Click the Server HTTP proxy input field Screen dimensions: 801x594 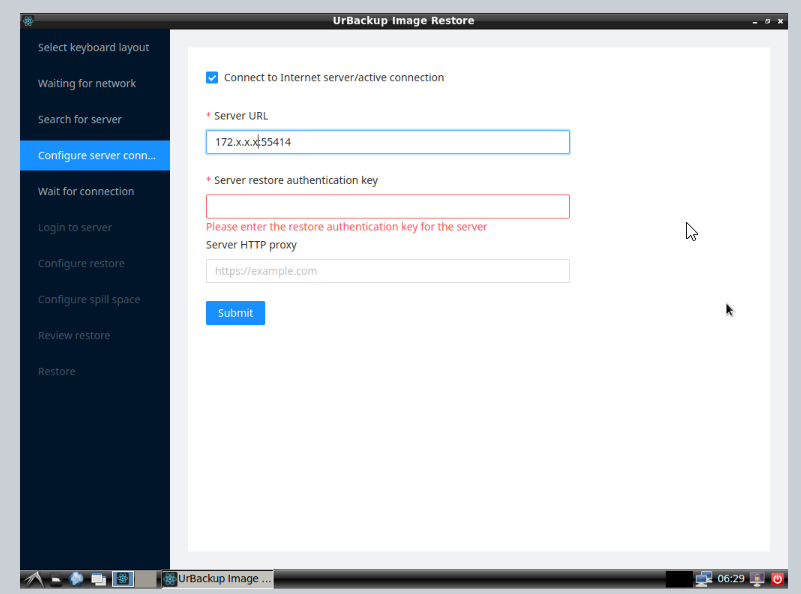coord(388,271)
